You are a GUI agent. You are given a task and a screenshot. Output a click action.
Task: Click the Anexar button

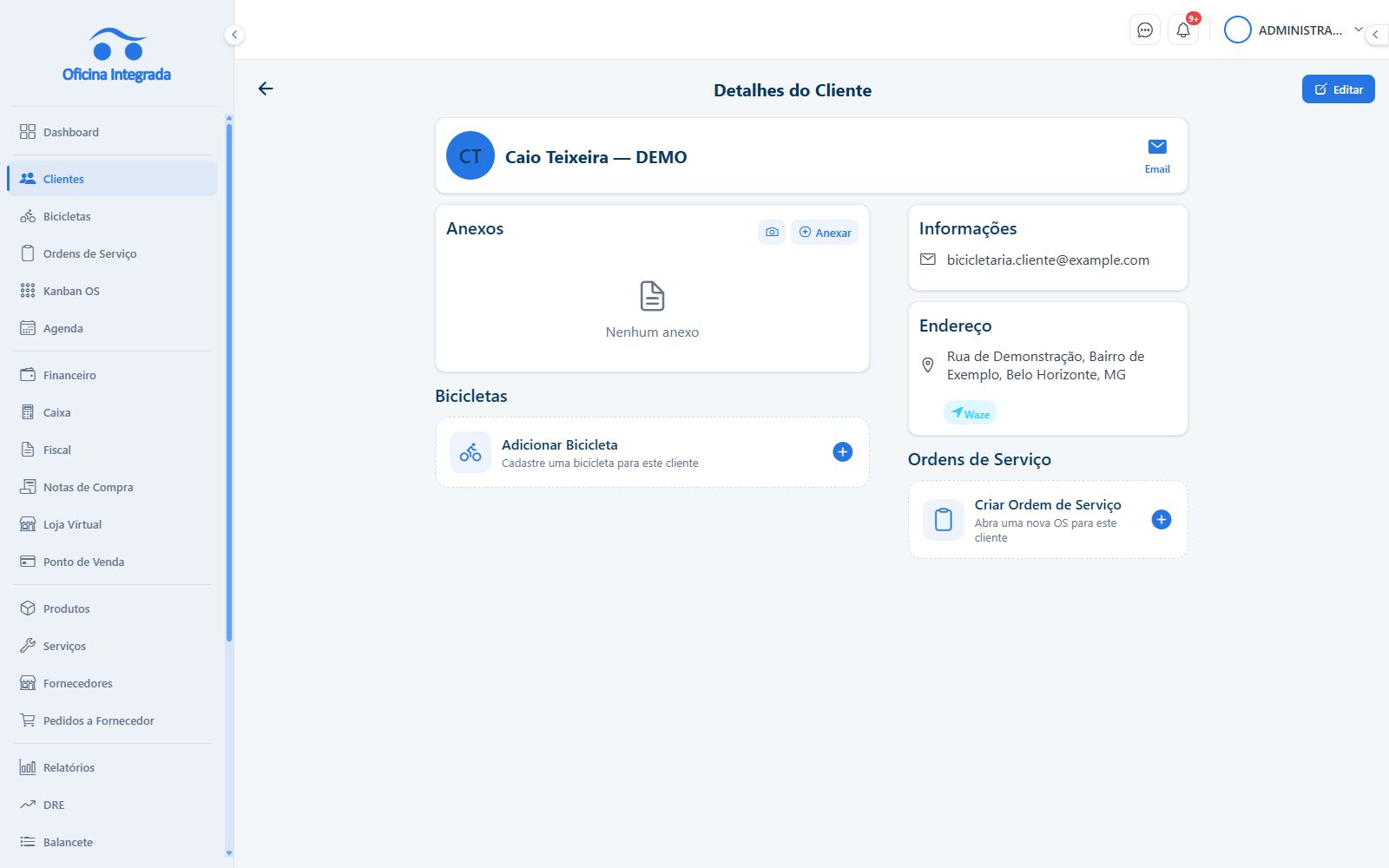(825, 233)
